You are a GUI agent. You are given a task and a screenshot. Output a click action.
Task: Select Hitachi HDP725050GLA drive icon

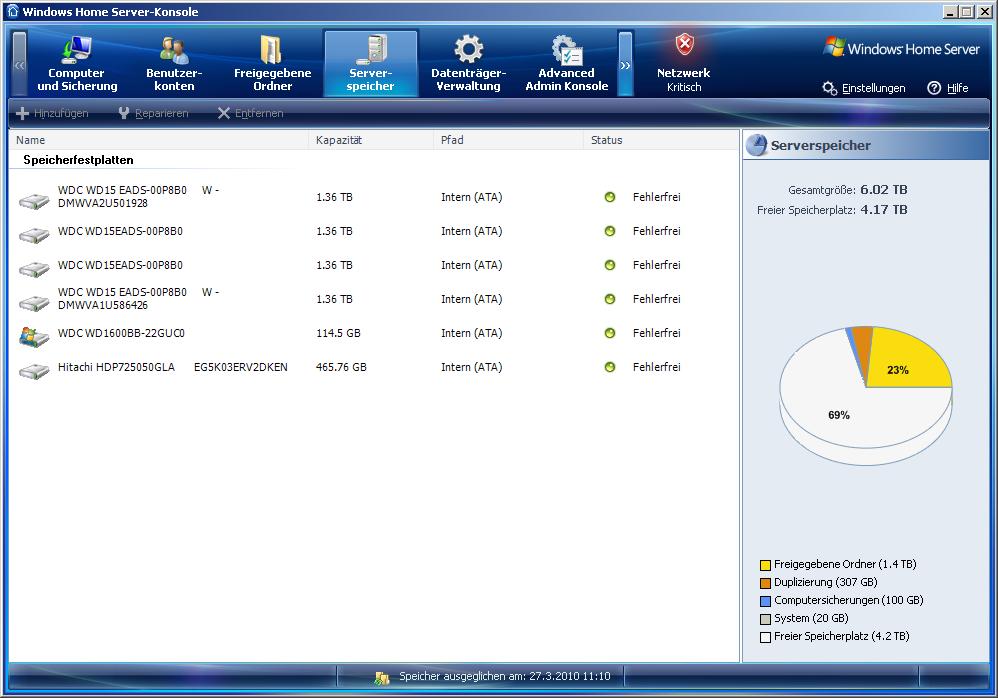pyautogui.click(x=34, y=371)
